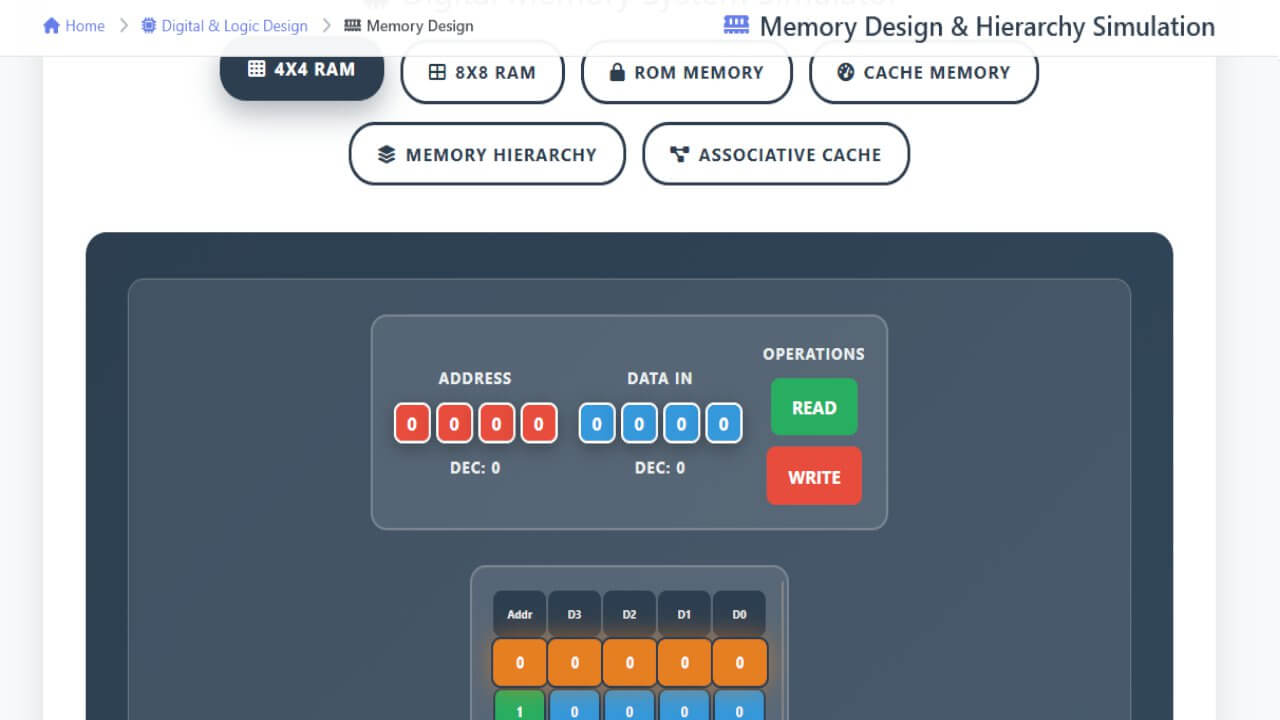Open the Digital & Logic Design breadcrumb link

click(234, 26)
